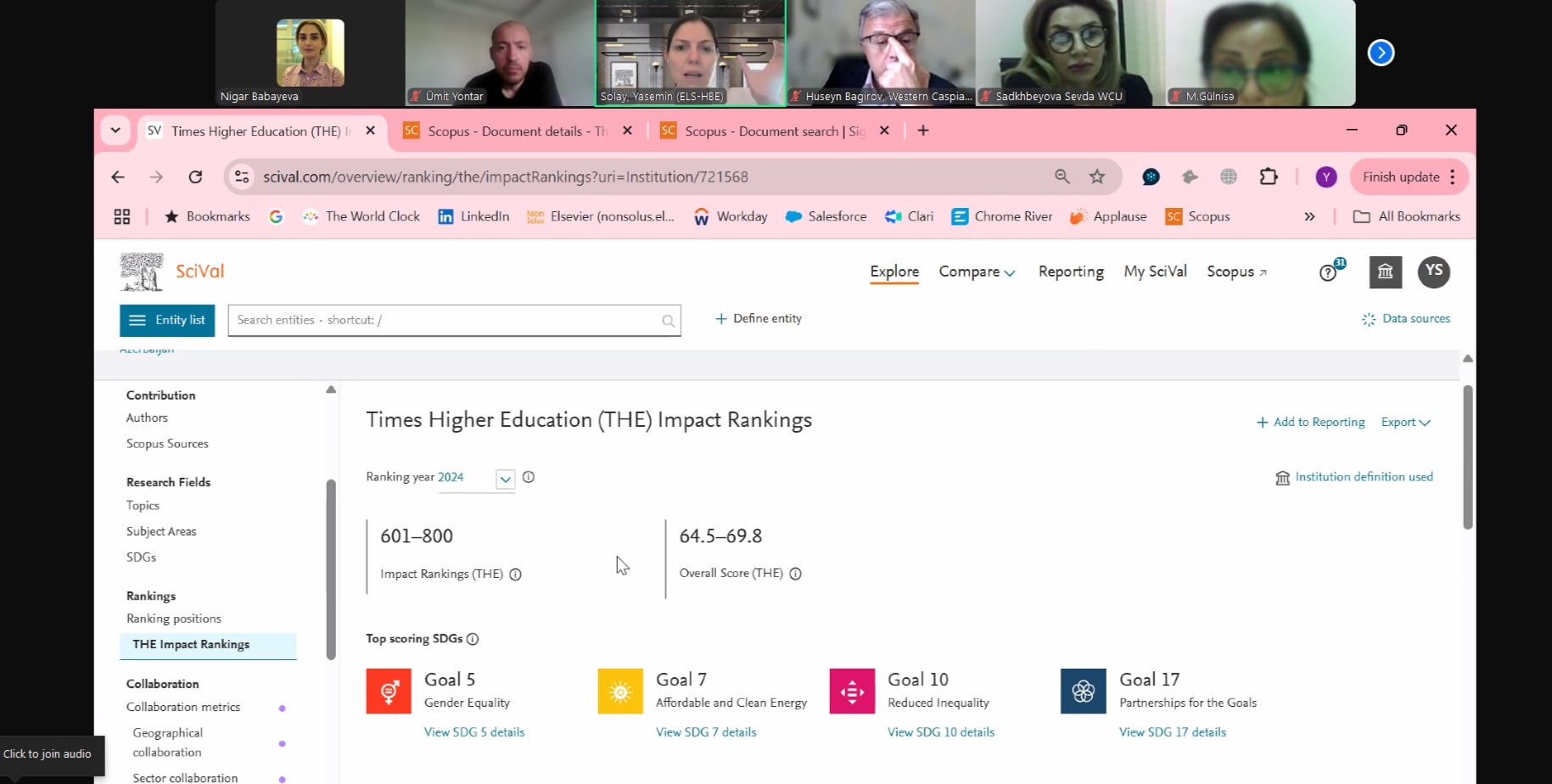Image resolution: width=1552 pixels, height=784 pixels.
Task: Click the zoom magnifier icon in address bar
Action: tap(1062, 176)
